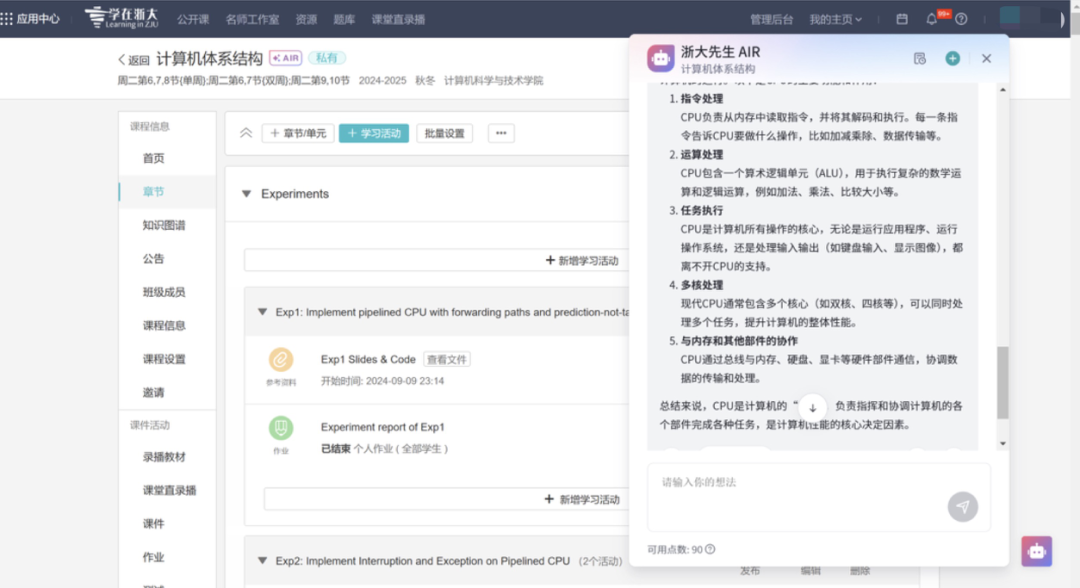Collapse the Experiments section
Screen dimensions: 1080x588
(x=247, y=194)
